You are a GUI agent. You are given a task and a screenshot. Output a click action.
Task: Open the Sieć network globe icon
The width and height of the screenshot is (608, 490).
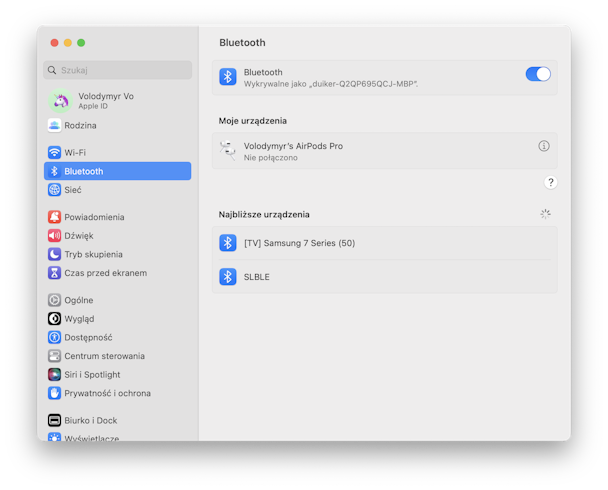point(54,190)
